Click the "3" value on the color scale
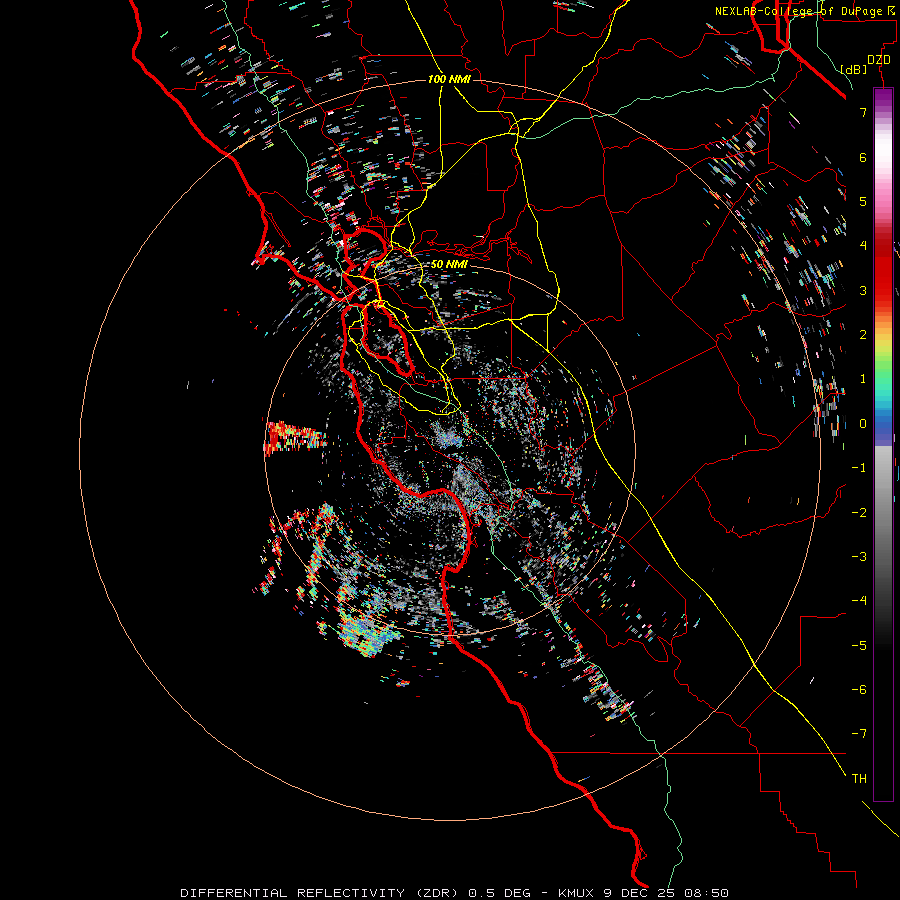Screen dimensions: 900x900 click(863, 290)
